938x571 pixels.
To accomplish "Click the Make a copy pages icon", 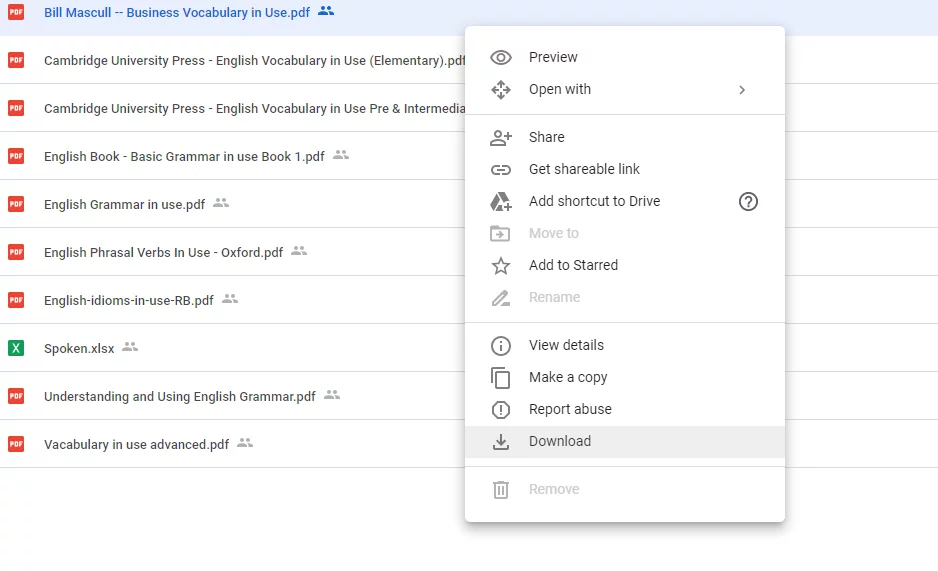I will [x=501, y=378].
